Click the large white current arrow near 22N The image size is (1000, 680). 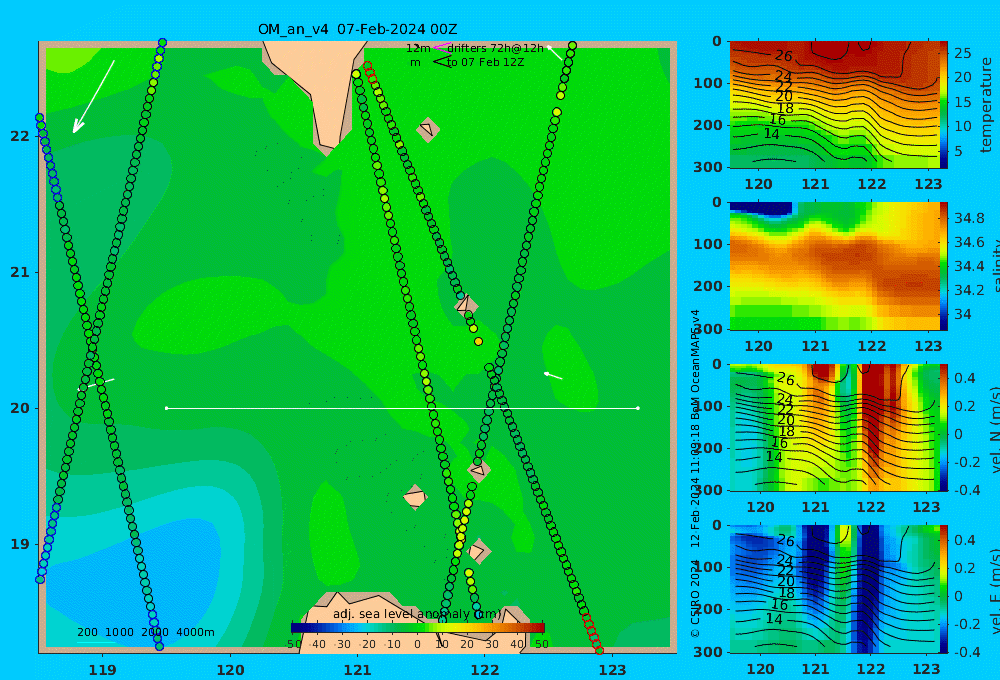tap(94, 96)
